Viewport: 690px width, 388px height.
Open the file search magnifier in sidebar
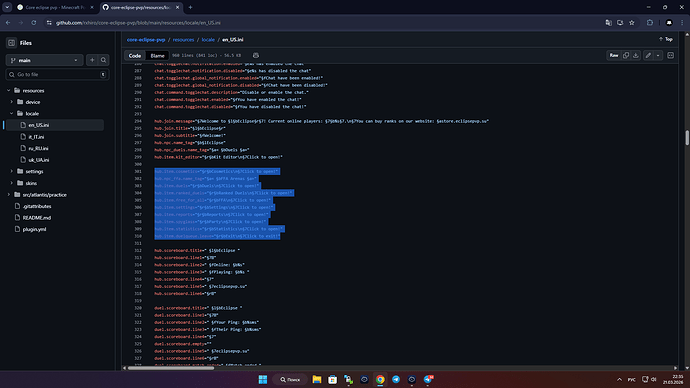103,60
